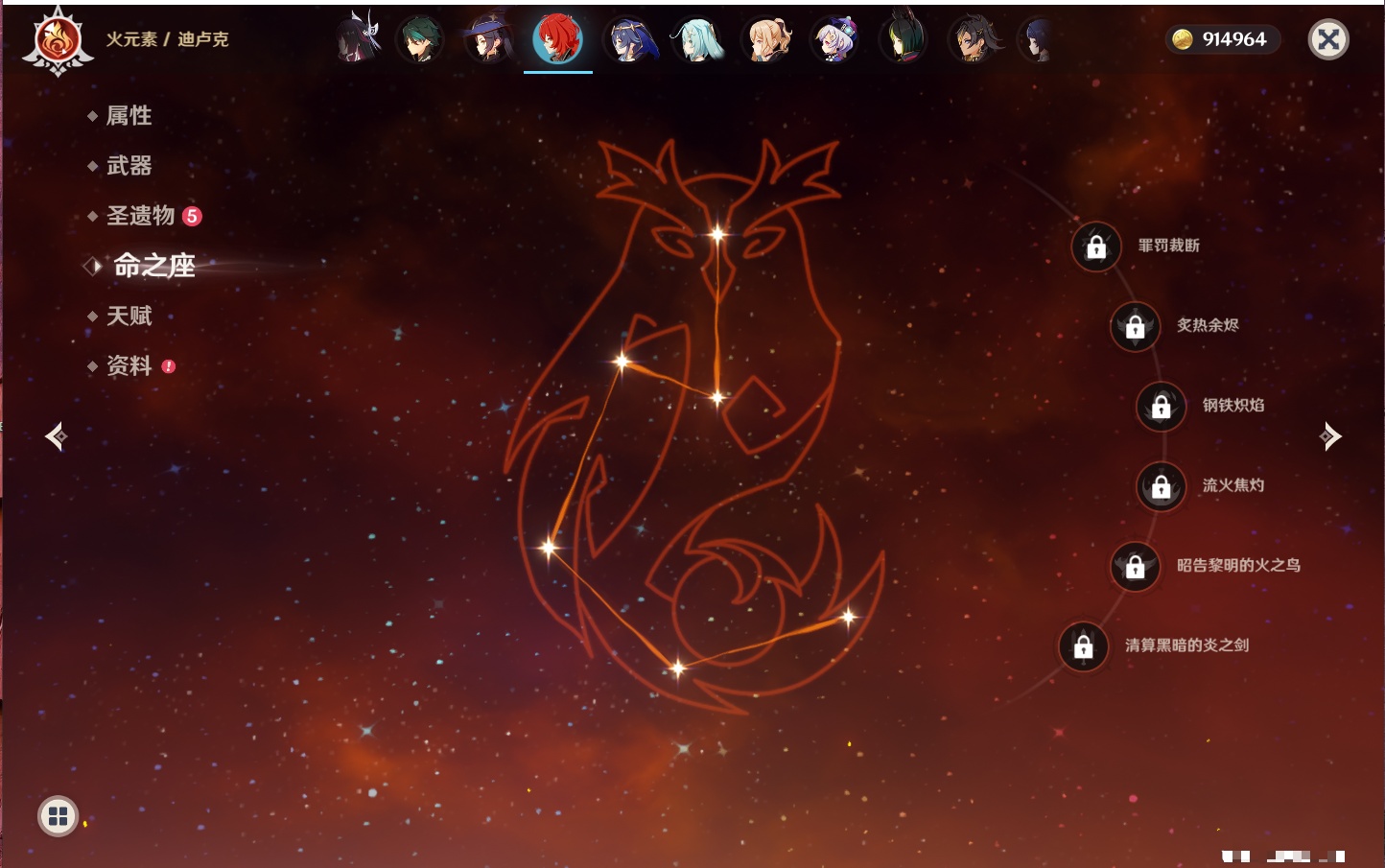This screenshot has height=868, width=1385.
Task: Select the dark-haired character with gold hair accents
Action: coord(974,39)
